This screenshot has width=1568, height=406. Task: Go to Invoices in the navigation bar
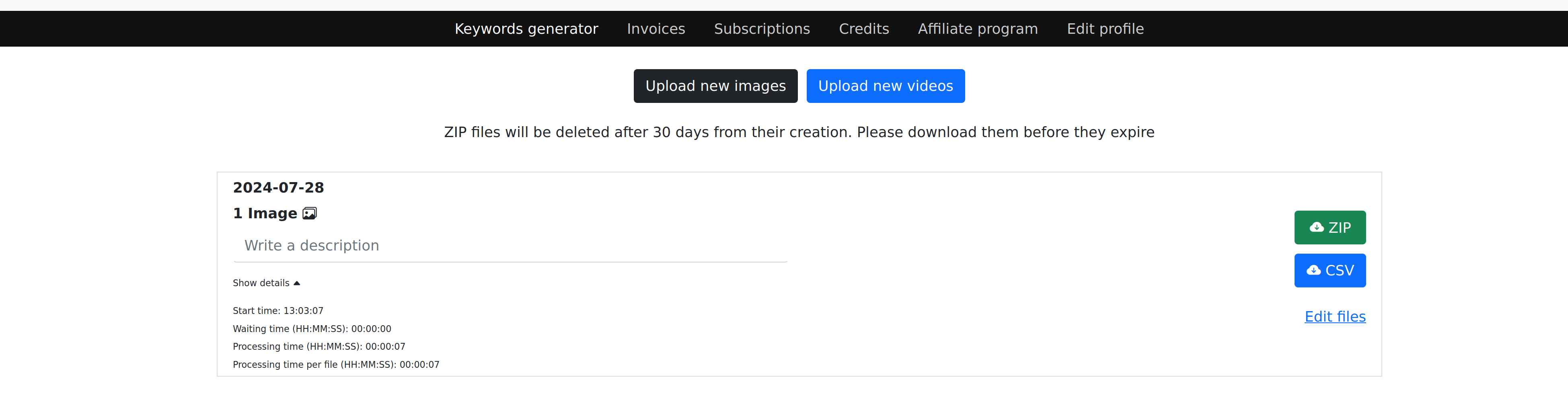[656, 29]
